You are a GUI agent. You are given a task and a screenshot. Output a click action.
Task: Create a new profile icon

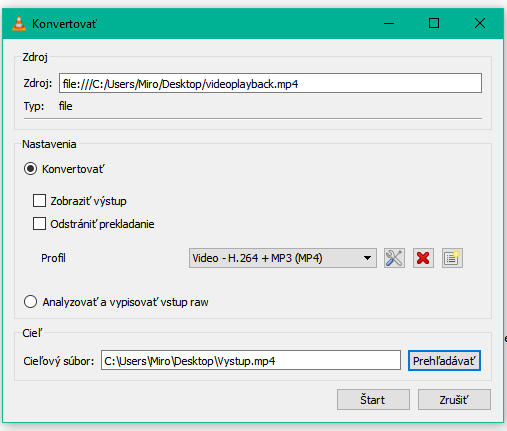(x=452, y=258)
